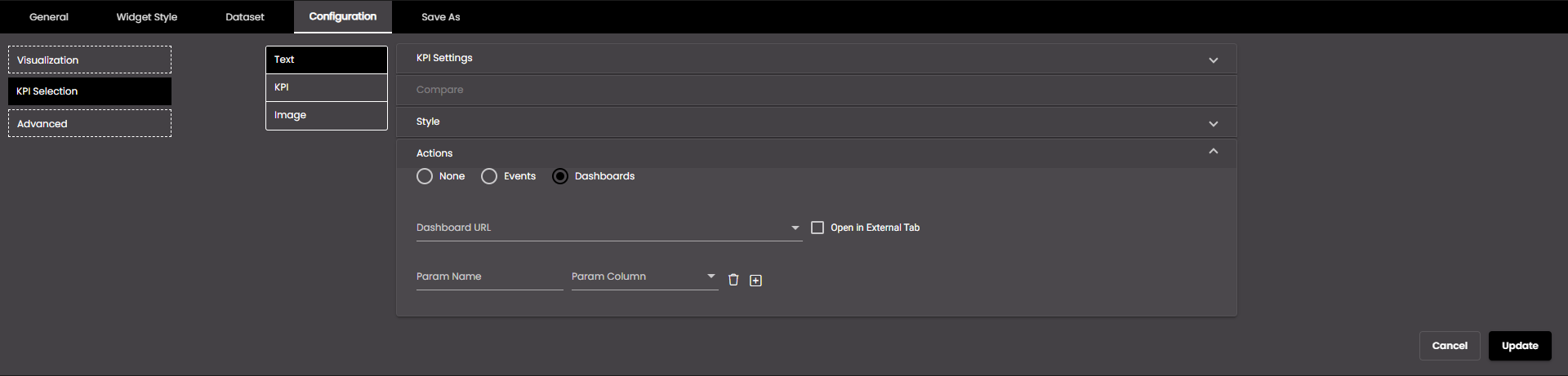Open the Visualization section

click(x=90, y=60)
